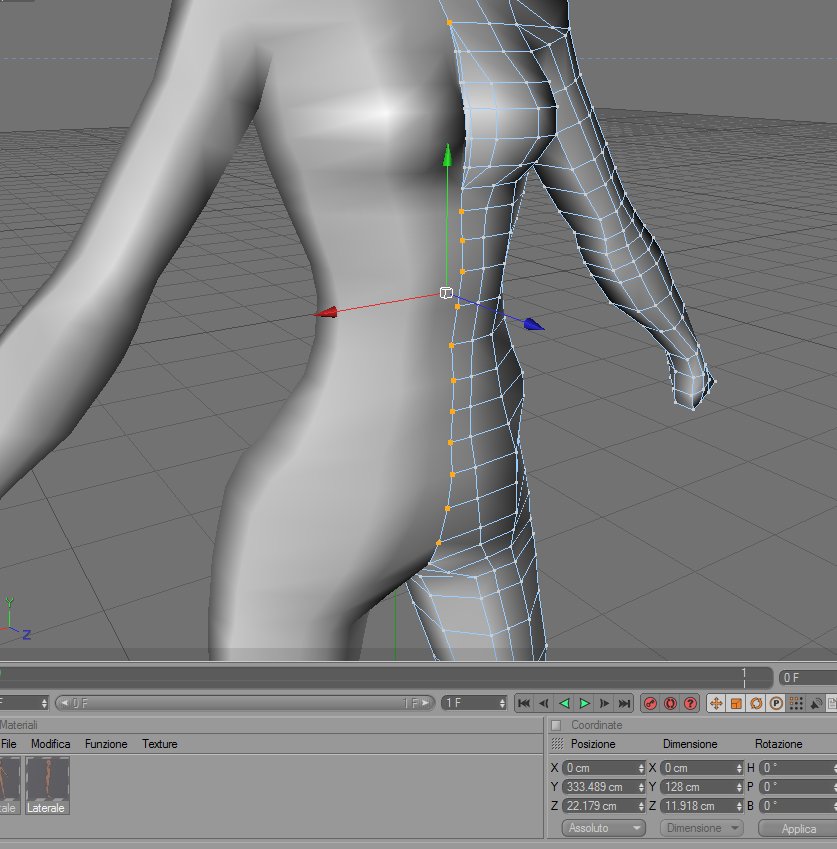Toggle scale keyframe recording orange square icon

coord(736,703)
